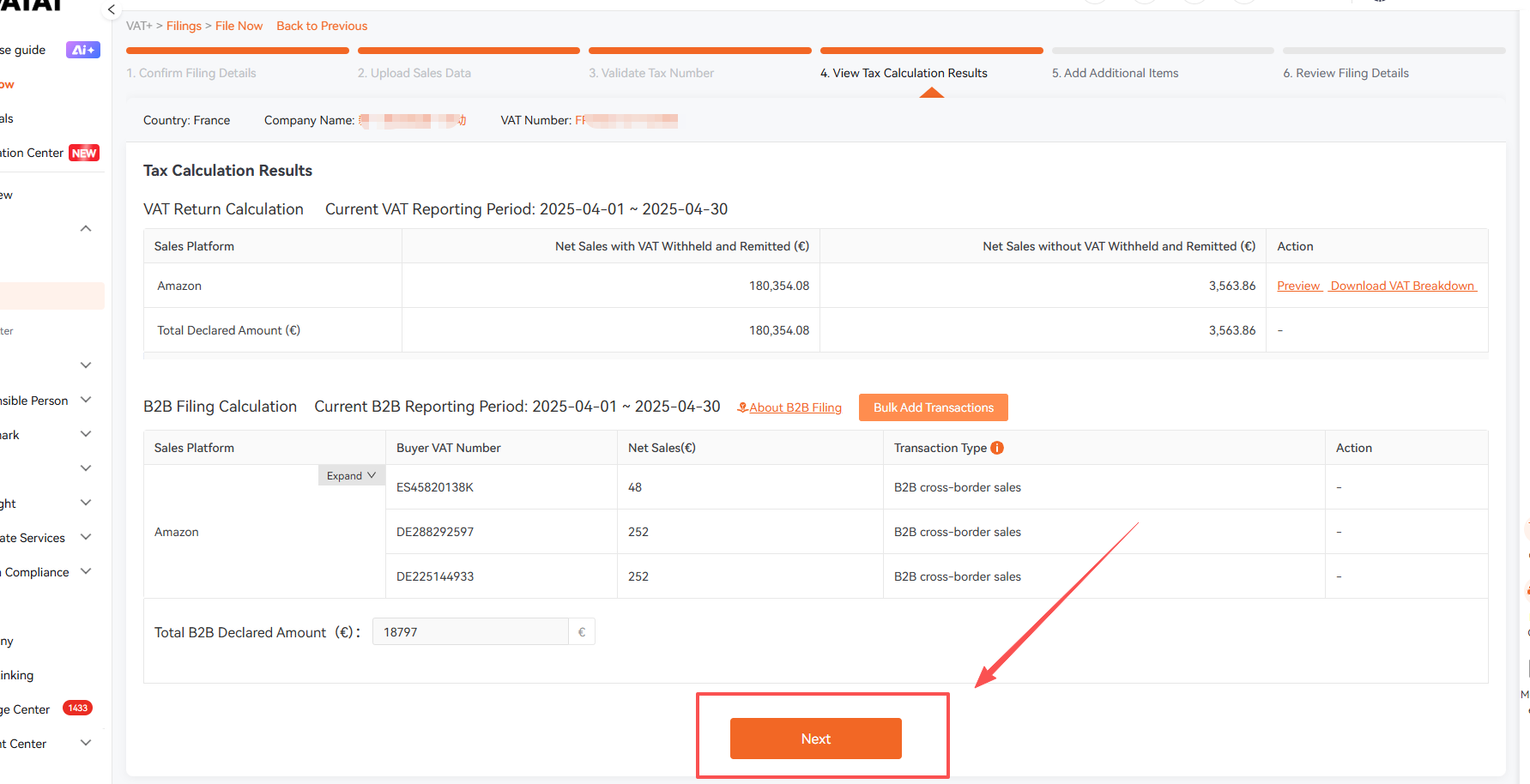1530x784 pixels.
Task: Click the Expand dropdown in B2B table
Action: pos(351,475)
